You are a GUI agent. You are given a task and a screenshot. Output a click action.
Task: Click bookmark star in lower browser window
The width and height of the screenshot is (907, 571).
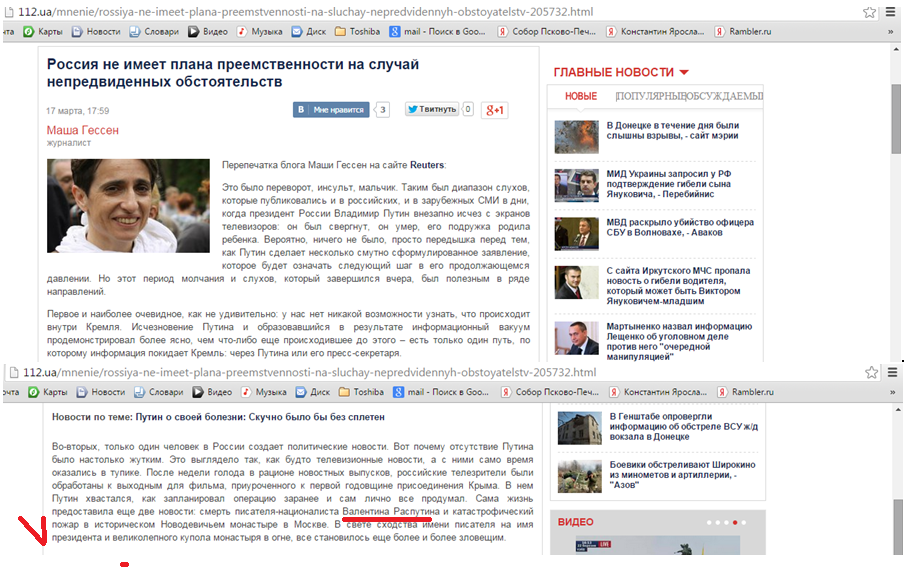(x=871, y=373)
